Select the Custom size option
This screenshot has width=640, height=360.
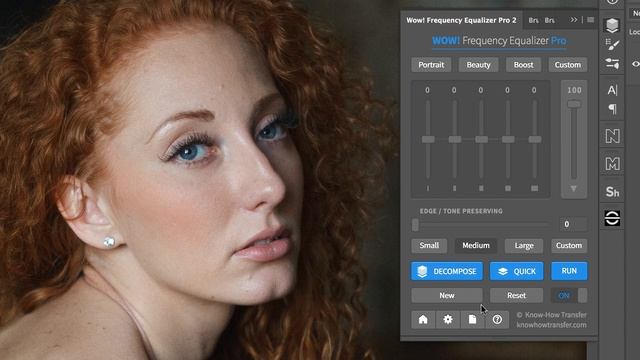(x=569, y=246)
